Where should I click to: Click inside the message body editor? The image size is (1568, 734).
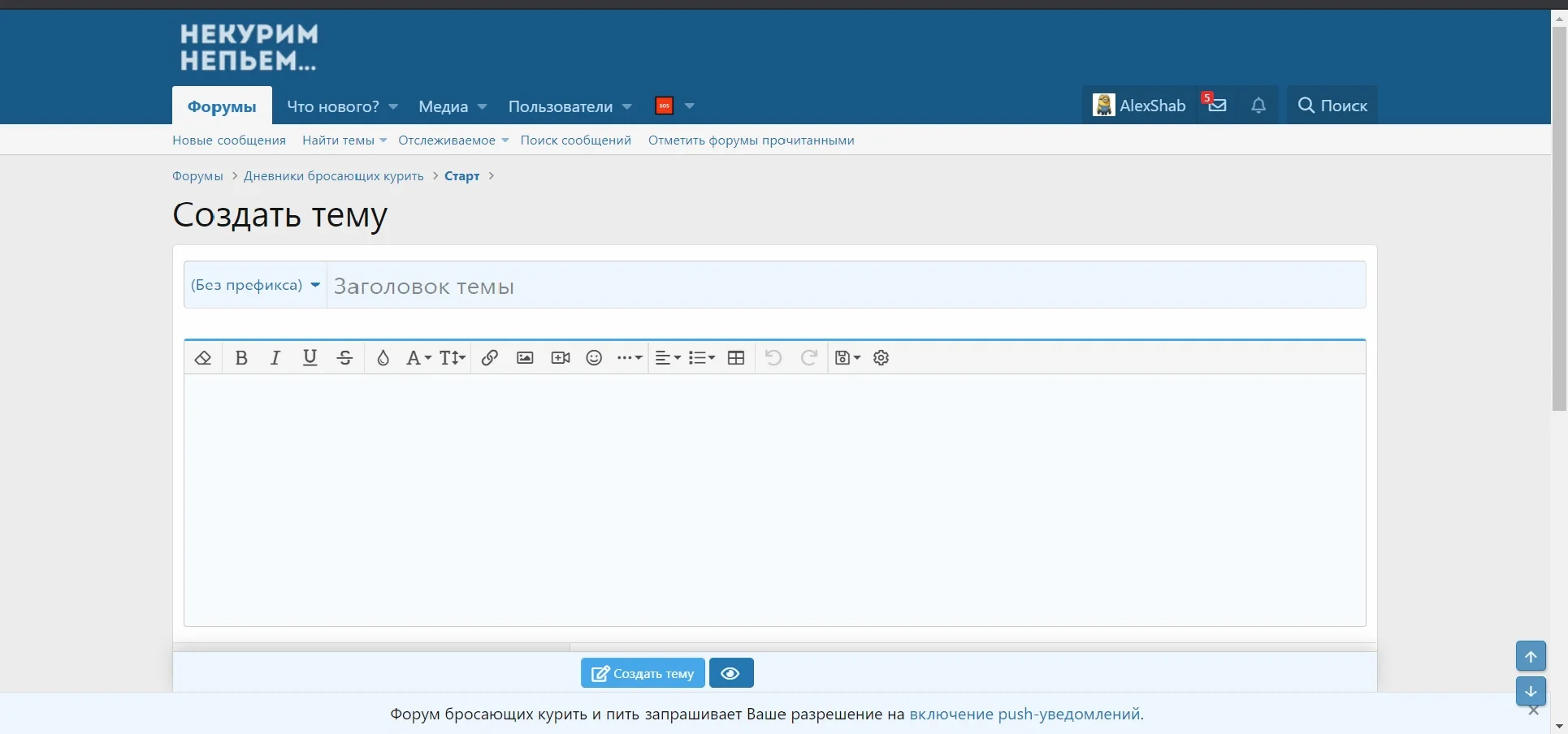(775, 499)
